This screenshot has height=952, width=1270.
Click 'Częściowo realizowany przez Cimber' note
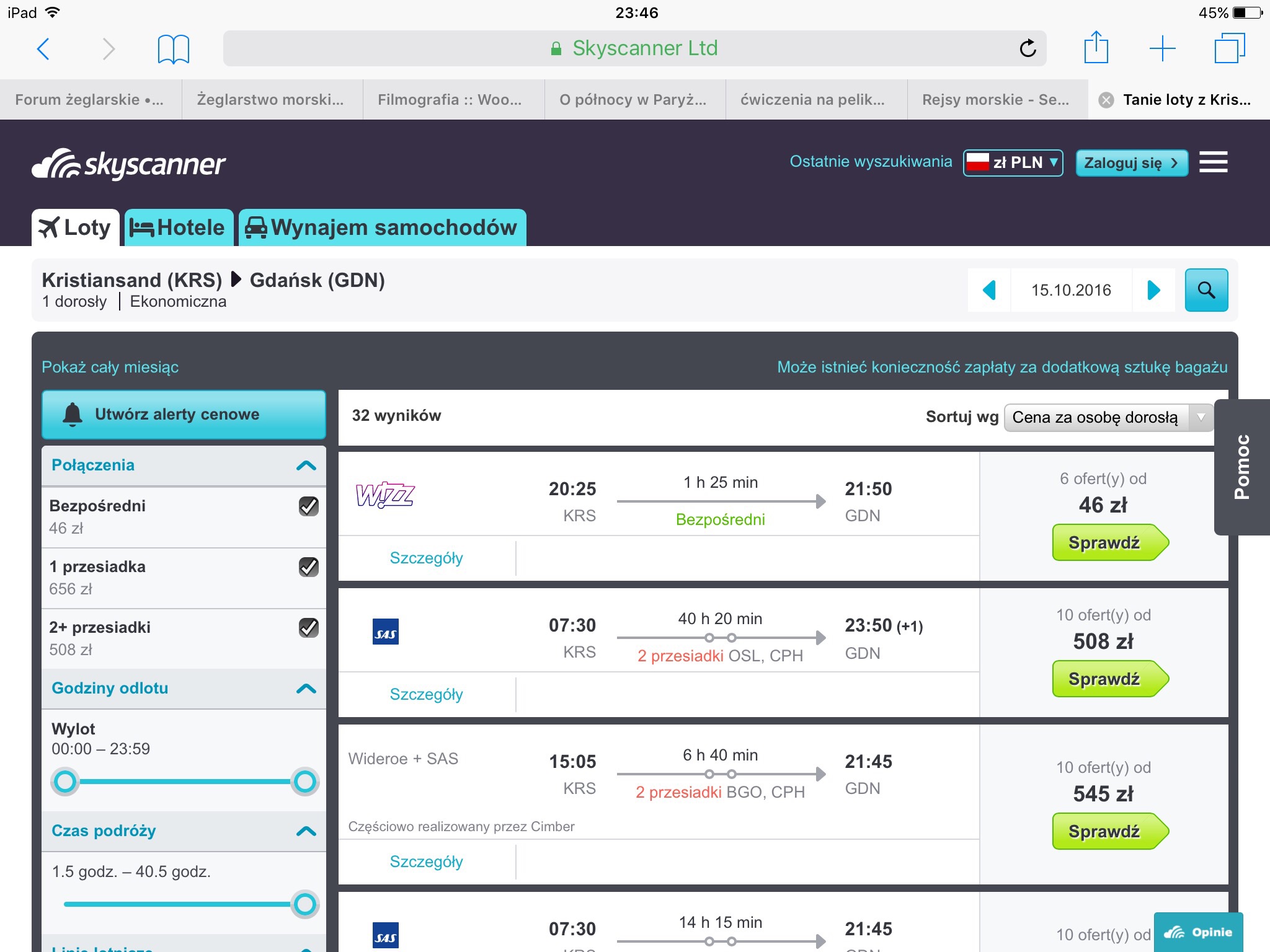(461, 826)
